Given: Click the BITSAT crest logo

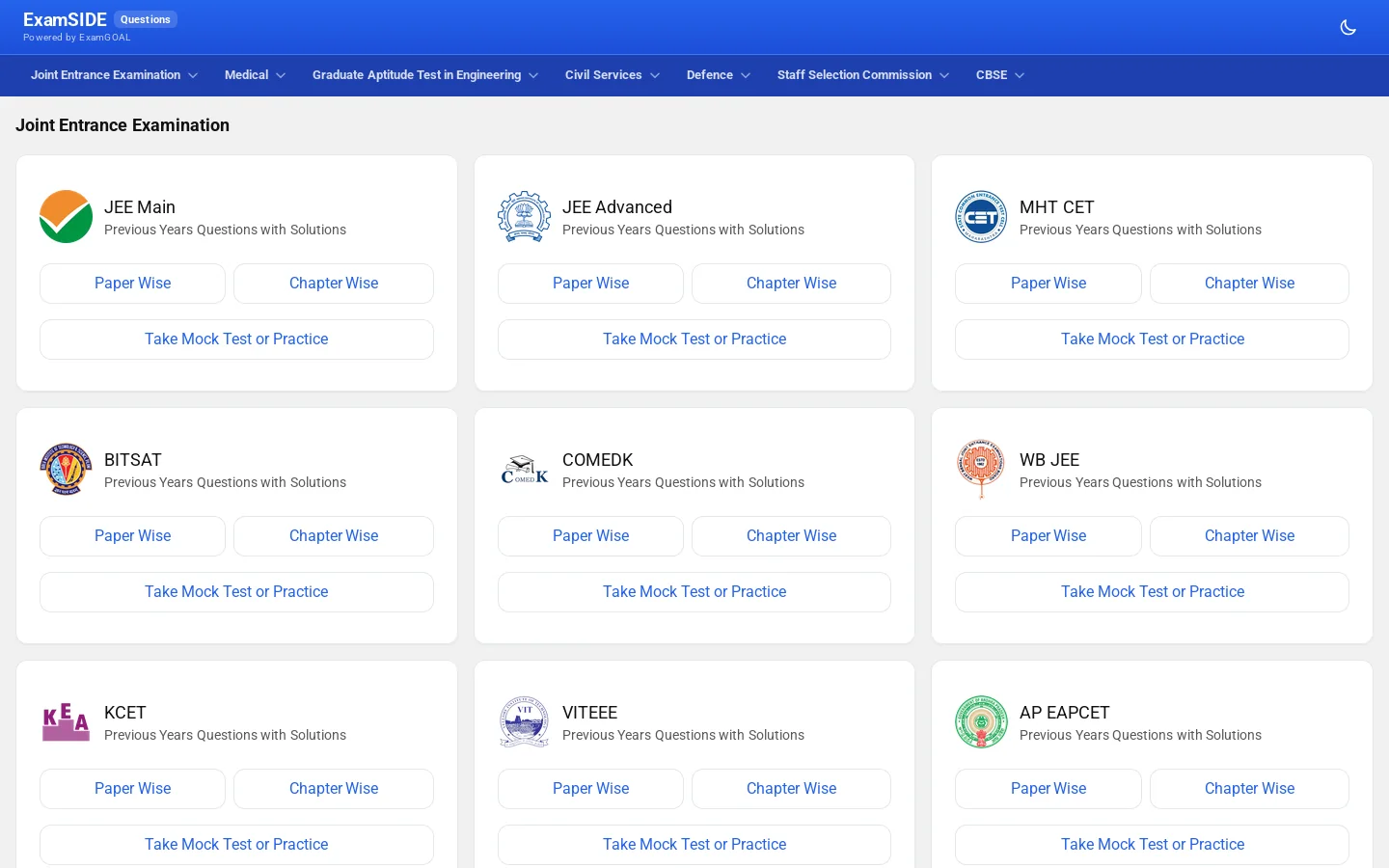Looking at the screenshot, I should coord(66,470).
